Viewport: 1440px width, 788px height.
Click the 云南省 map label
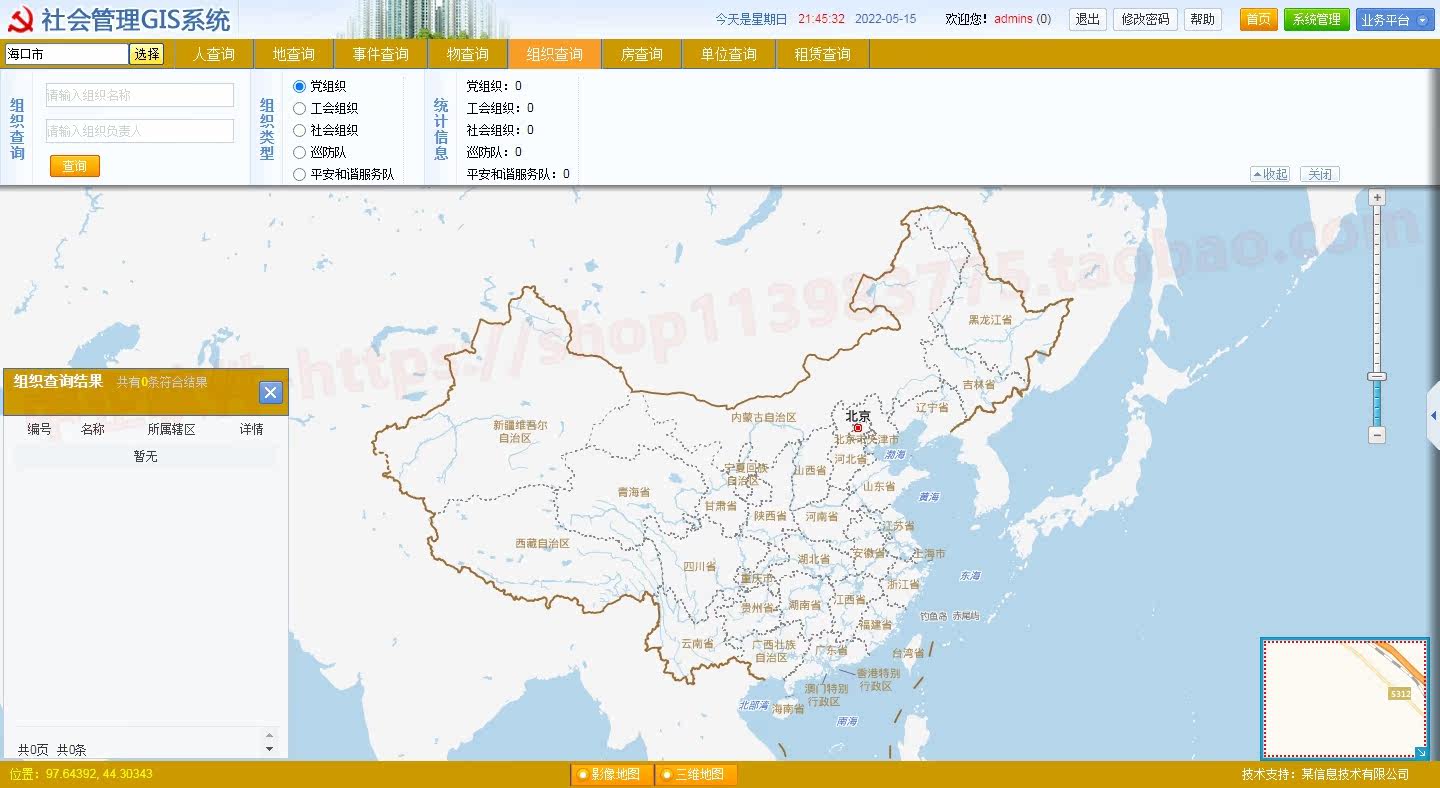[x=697, y=644]
